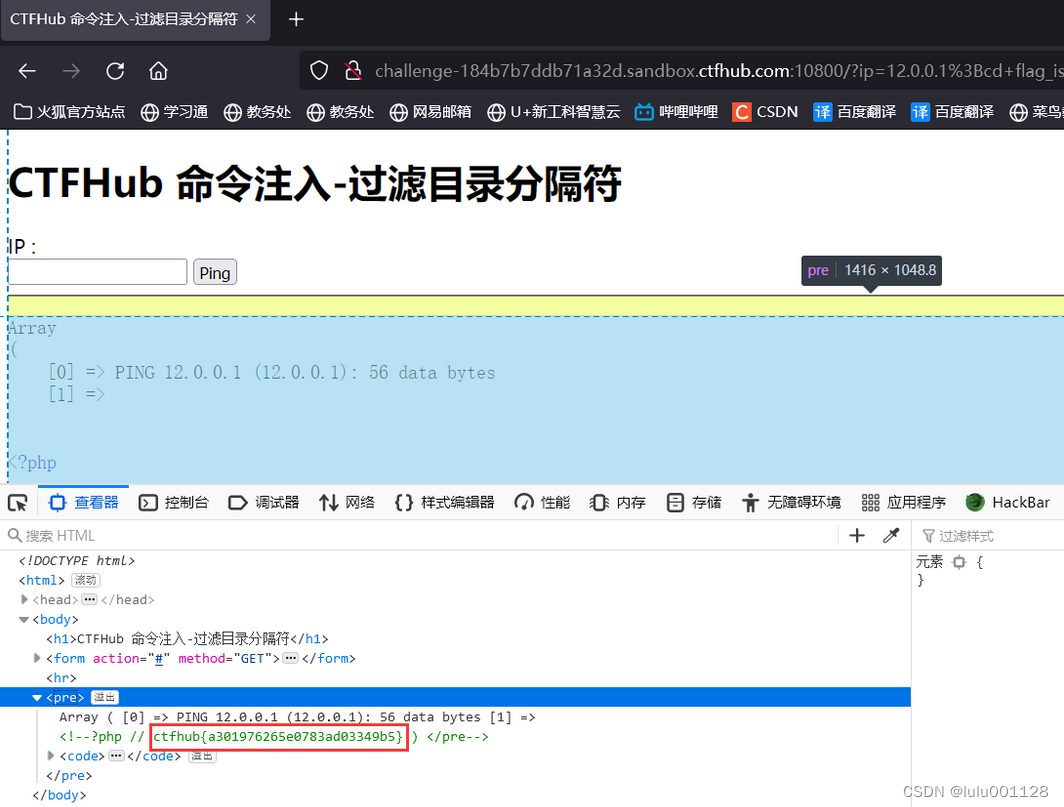
Task: Expand the head element in inspector
Action: (24, 599)
